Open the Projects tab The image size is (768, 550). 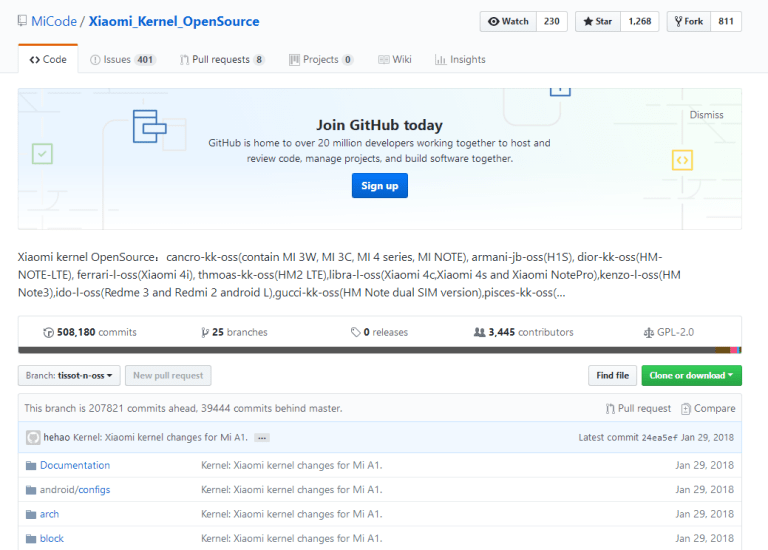321,60
